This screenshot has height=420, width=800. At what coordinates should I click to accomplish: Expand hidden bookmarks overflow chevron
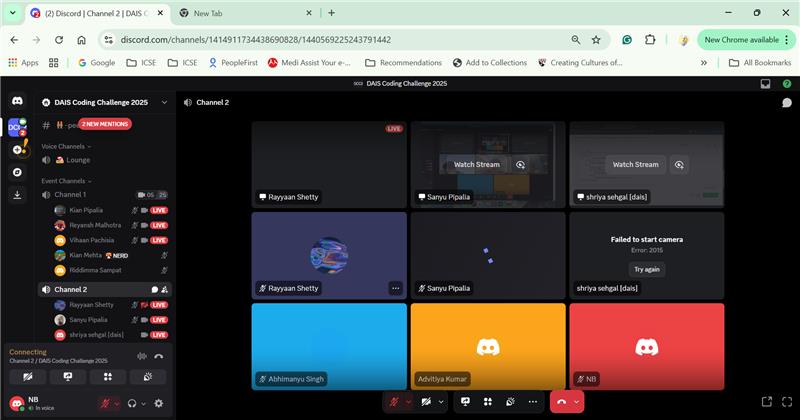[704, 63]
